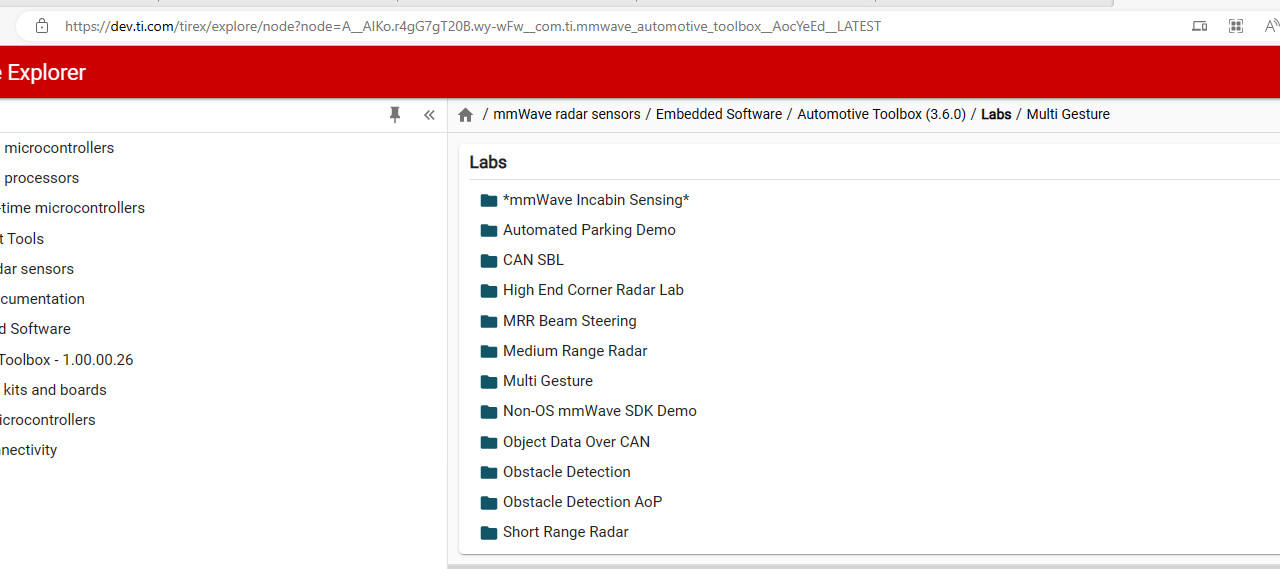Click the folder icon beside Obstacle Detection

click(x=489, y=472)
